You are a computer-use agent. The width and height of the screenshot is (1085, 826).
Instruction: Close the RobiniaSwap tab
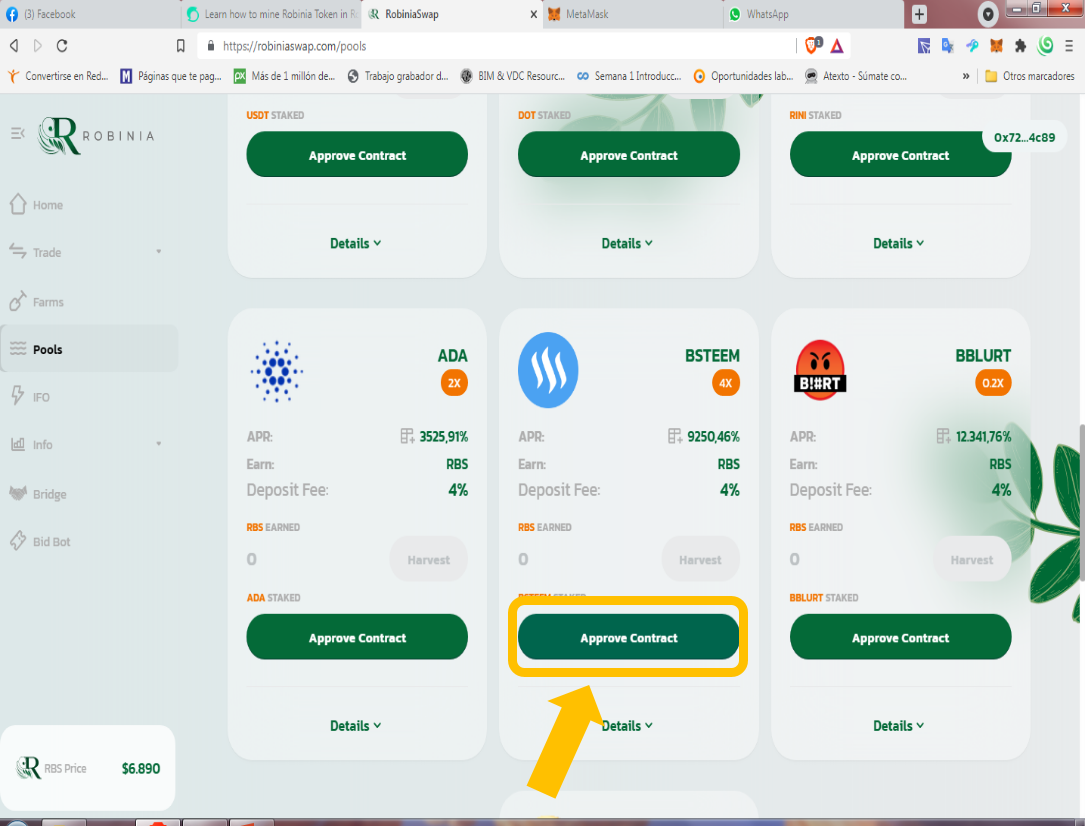534,14
